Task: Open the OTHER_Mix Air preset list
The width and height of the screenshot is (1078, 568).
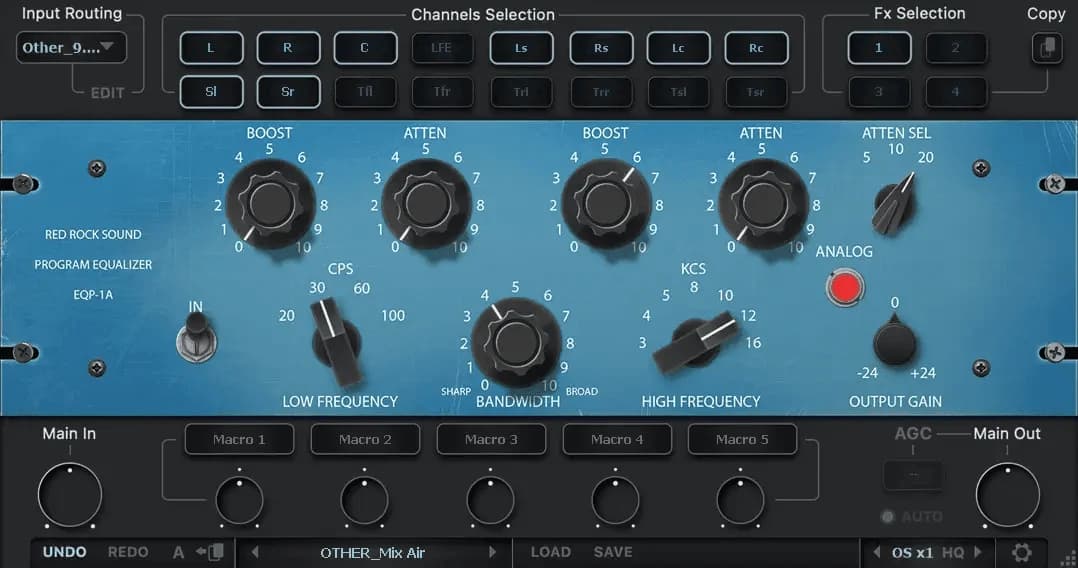Action: point(372,552)
